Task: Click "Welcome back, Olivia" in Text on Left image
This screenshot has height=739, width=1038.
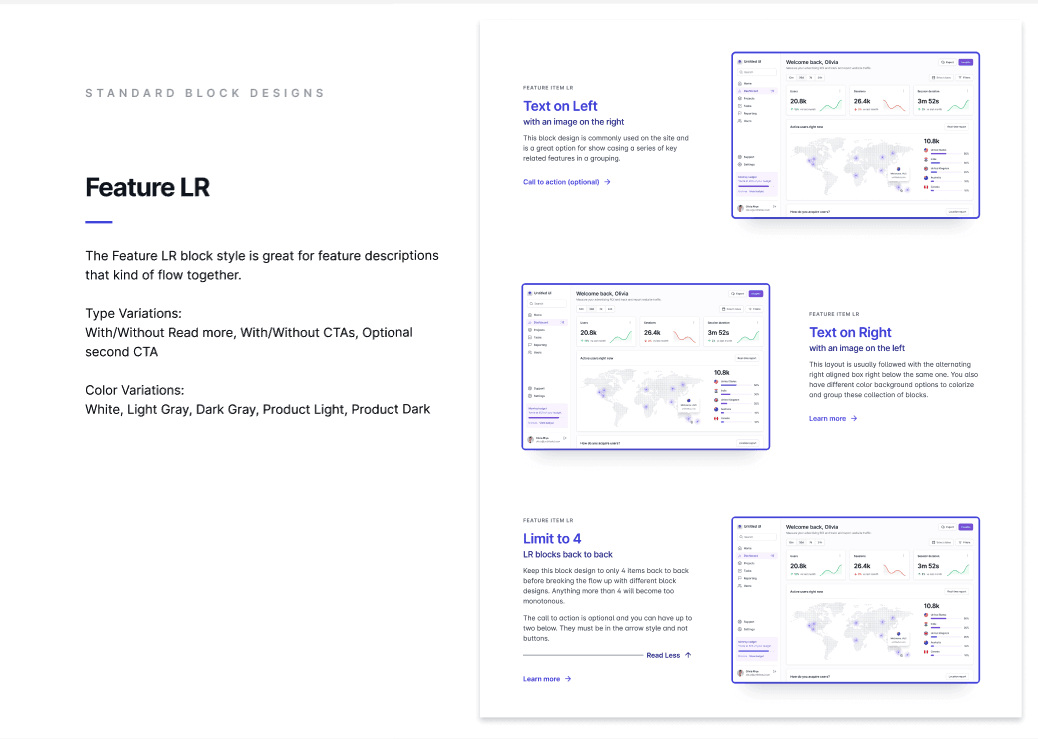Action: [812, 62]
